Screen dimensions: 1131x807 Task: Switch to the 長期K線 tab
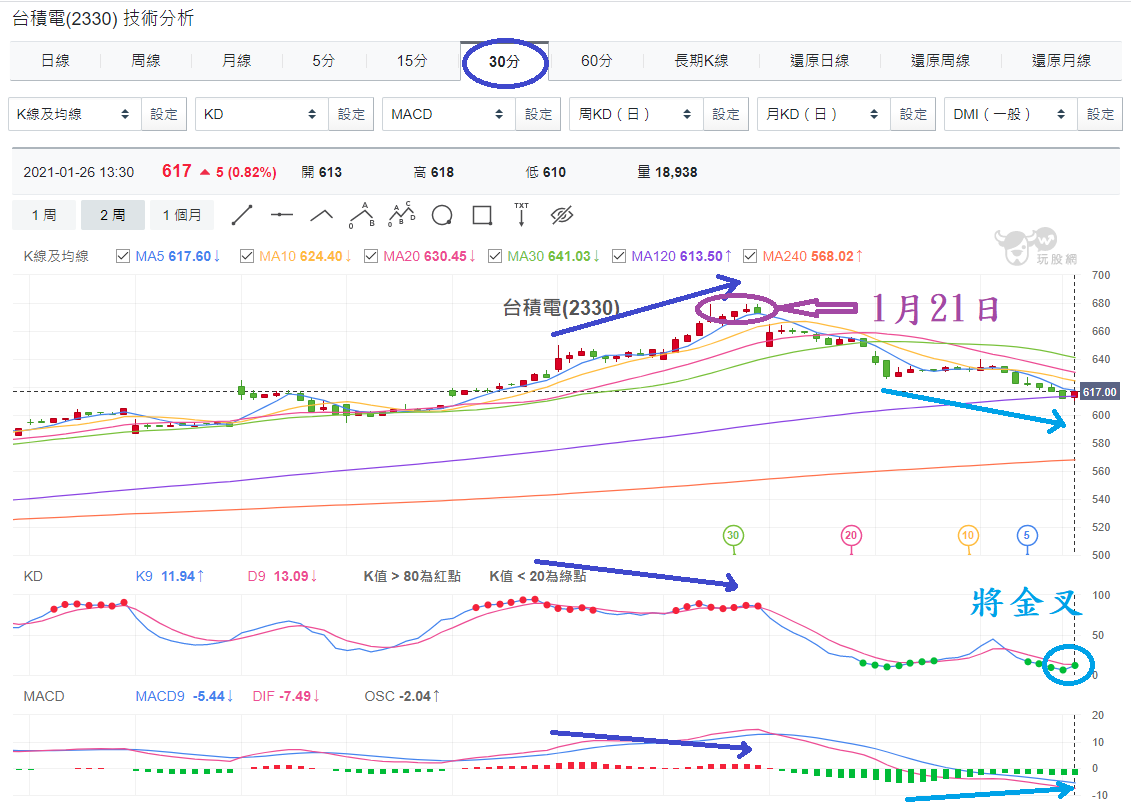tap(701, 61)
